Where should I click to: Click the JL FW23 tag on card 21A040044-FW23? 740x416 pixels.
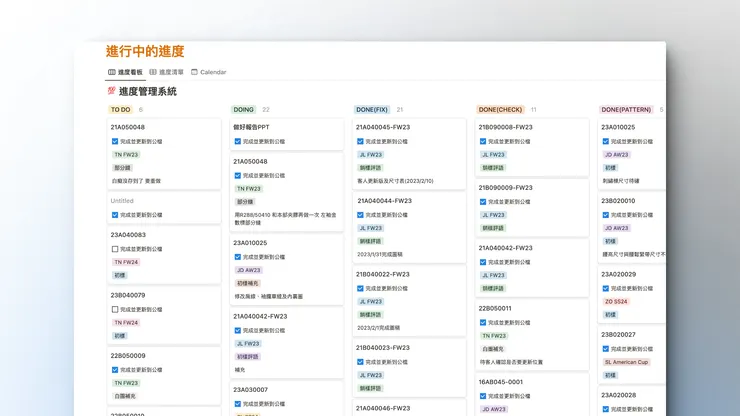(370, 228)
